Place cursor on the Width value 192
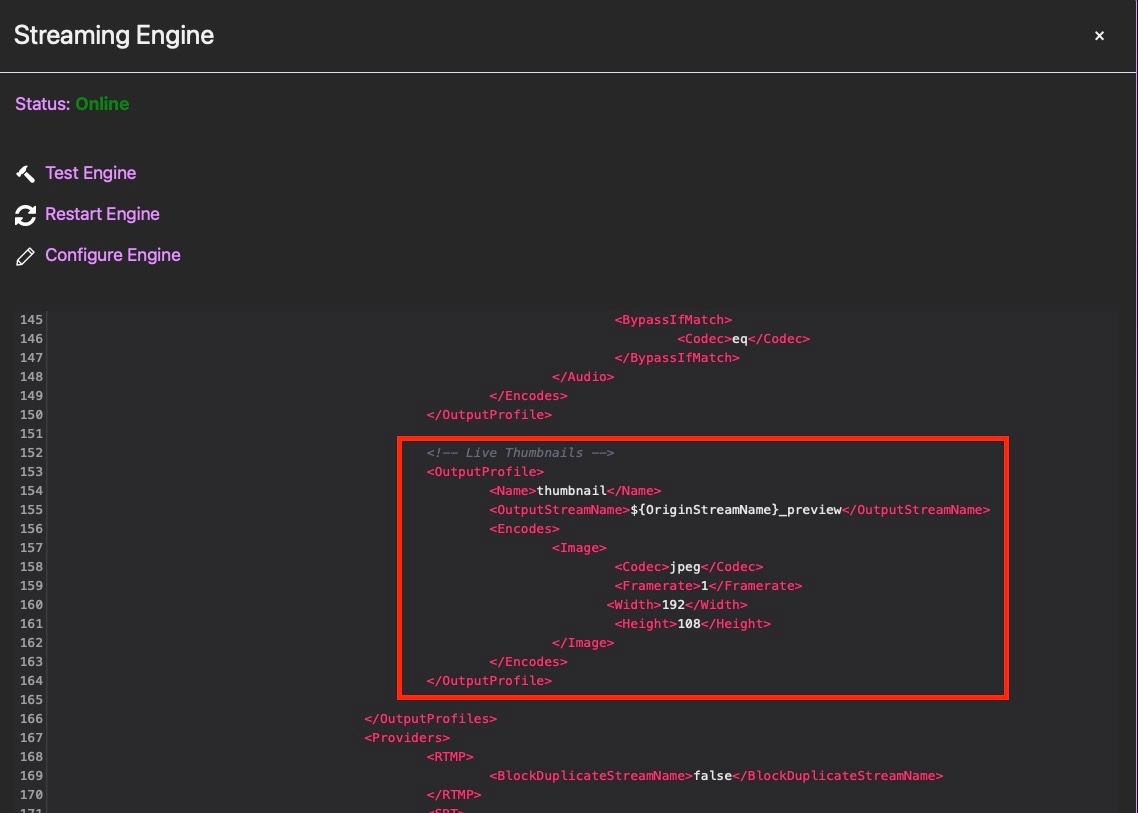This screenshot has height=813, width=1138. [x=674, y=605]
